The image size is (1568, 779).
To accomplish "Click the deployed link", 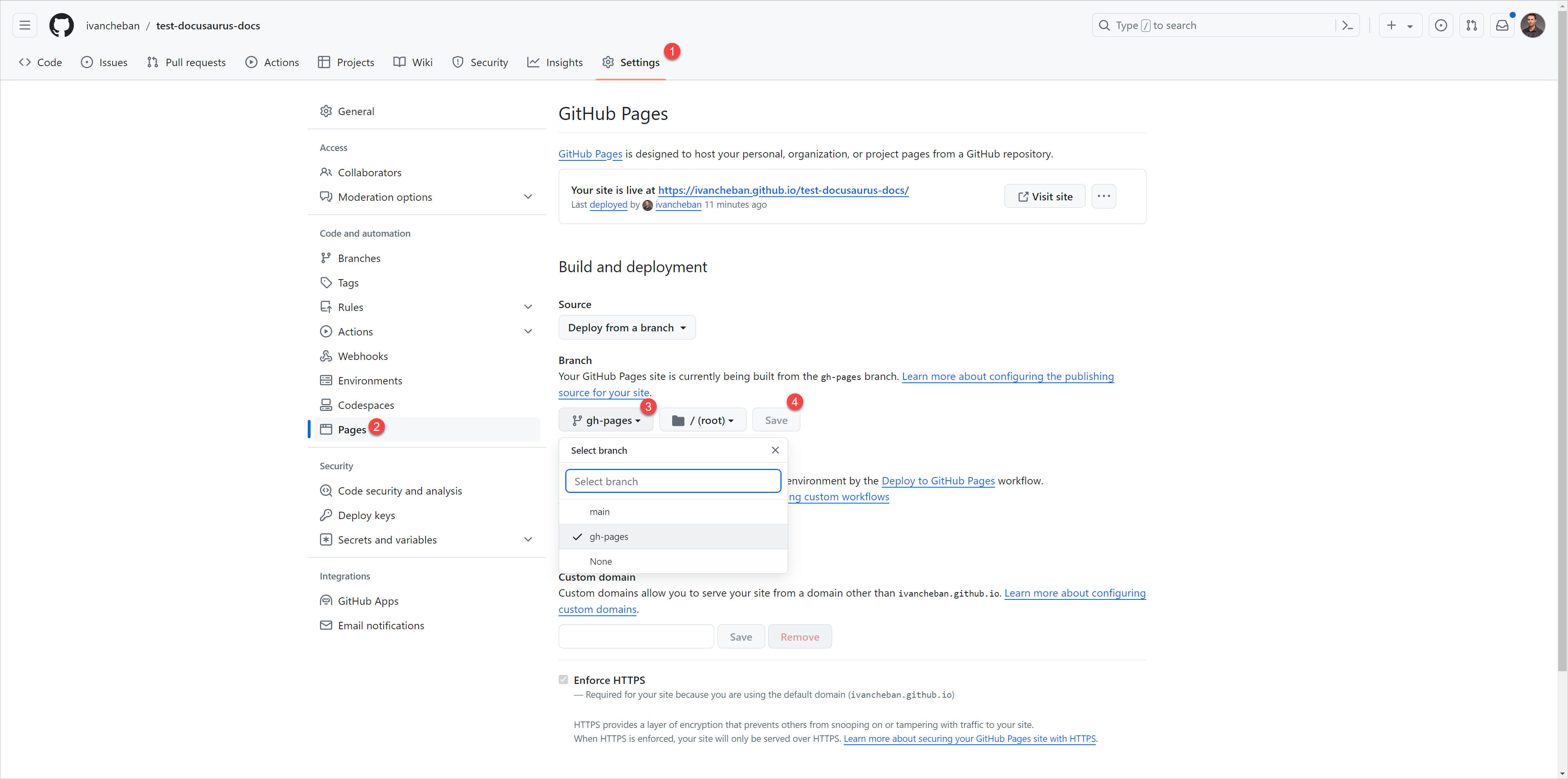I will point(608,204).
